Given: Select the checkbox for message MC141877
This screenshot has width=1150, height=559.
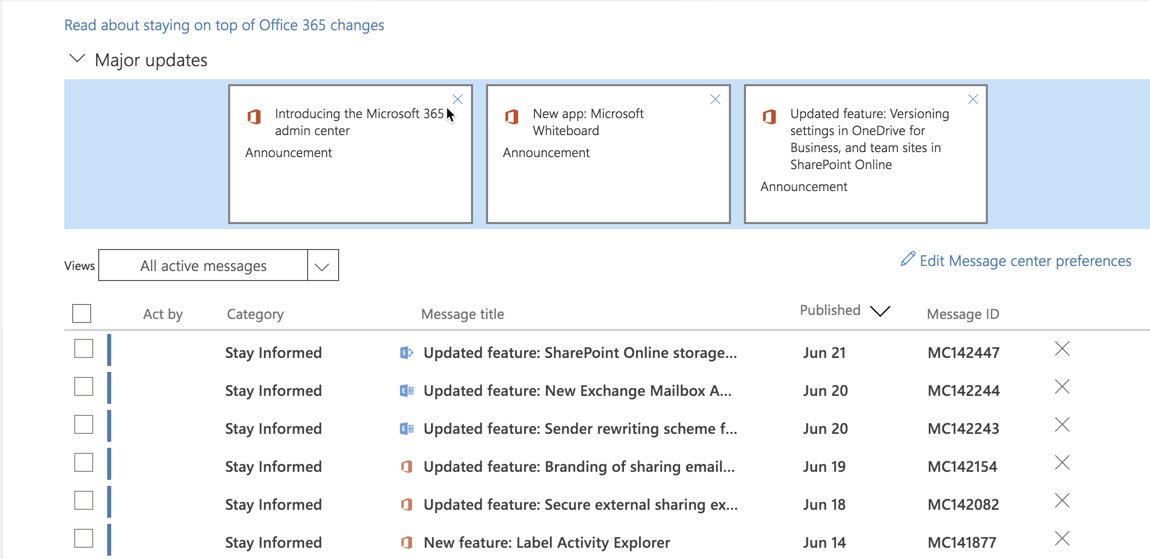Looking at the screenshot, I should [x=84, y=538].
